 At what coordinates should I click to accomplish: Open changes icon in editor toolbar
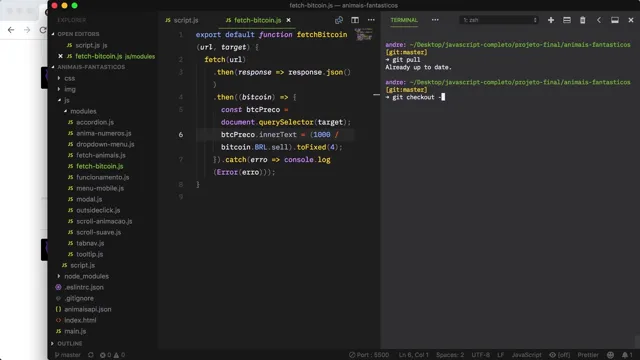tap(339, 20)
